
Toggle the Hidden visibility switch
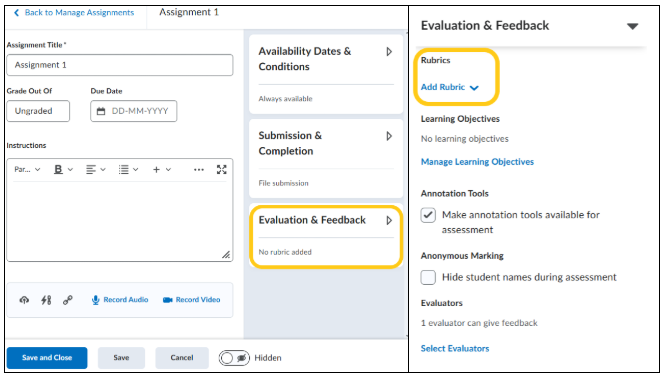pos(234,358)
